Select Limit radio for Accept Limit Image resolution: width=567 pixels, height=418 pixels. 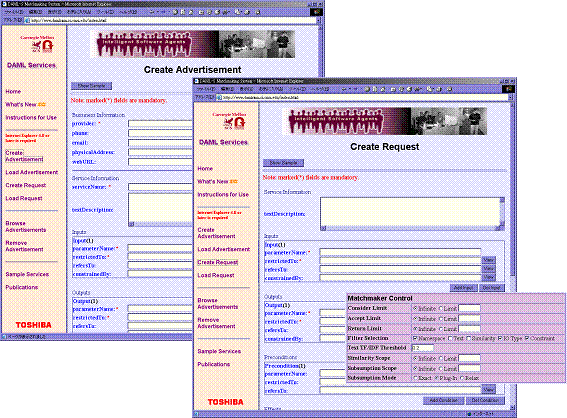tap(441, 319)
